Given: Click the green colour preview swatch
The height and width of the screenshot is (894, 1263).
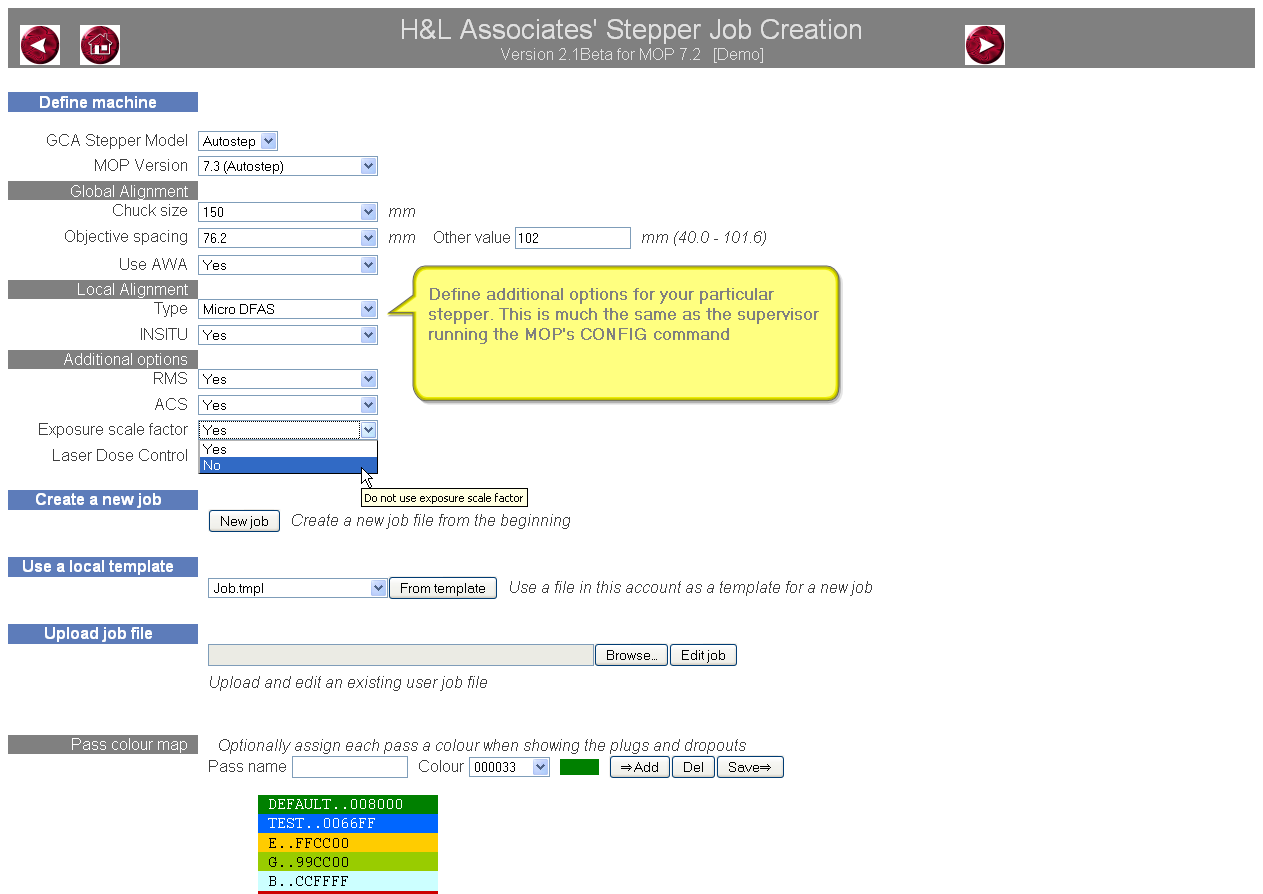Looking at the screenshot, I should (x=579, y=767).
